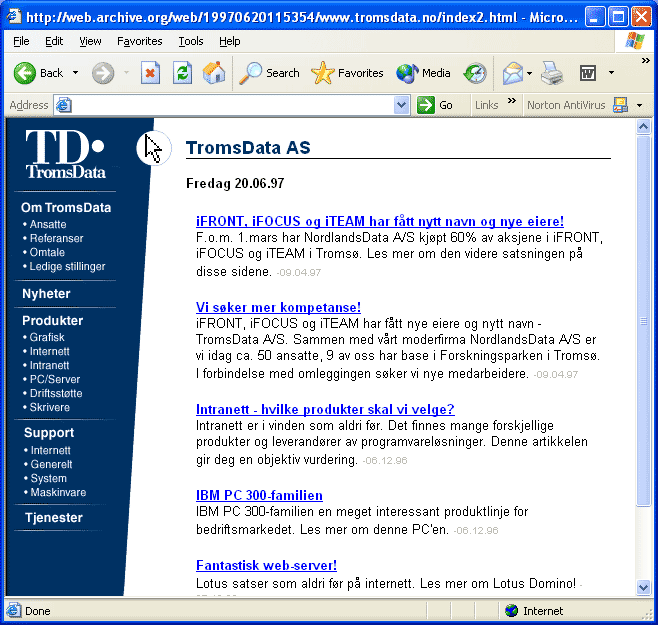The image size is (658, 625).
Task: Open the Search pane magnifier icon
Action: coord(251,73)
